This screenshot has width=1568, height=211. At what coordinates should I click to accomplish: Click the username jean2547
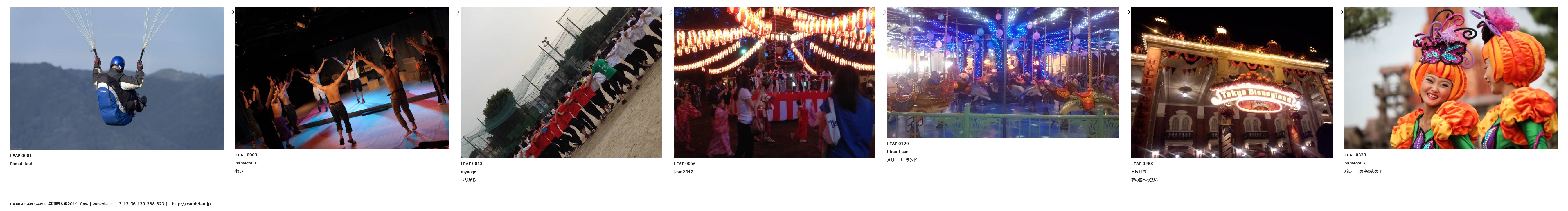(684, 172)
